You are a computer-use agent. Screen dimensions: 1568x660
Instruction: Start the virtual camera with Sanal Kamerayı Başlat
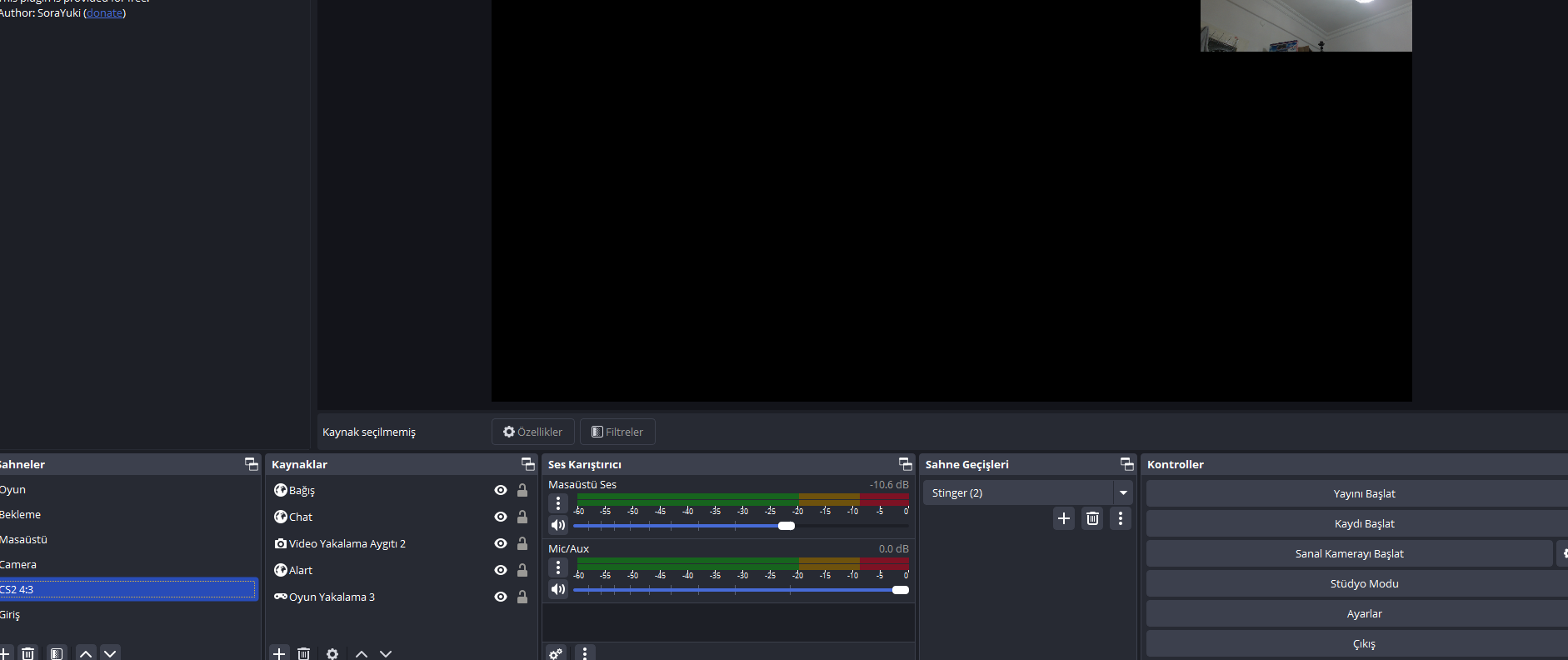click(x=1349, y=553)
